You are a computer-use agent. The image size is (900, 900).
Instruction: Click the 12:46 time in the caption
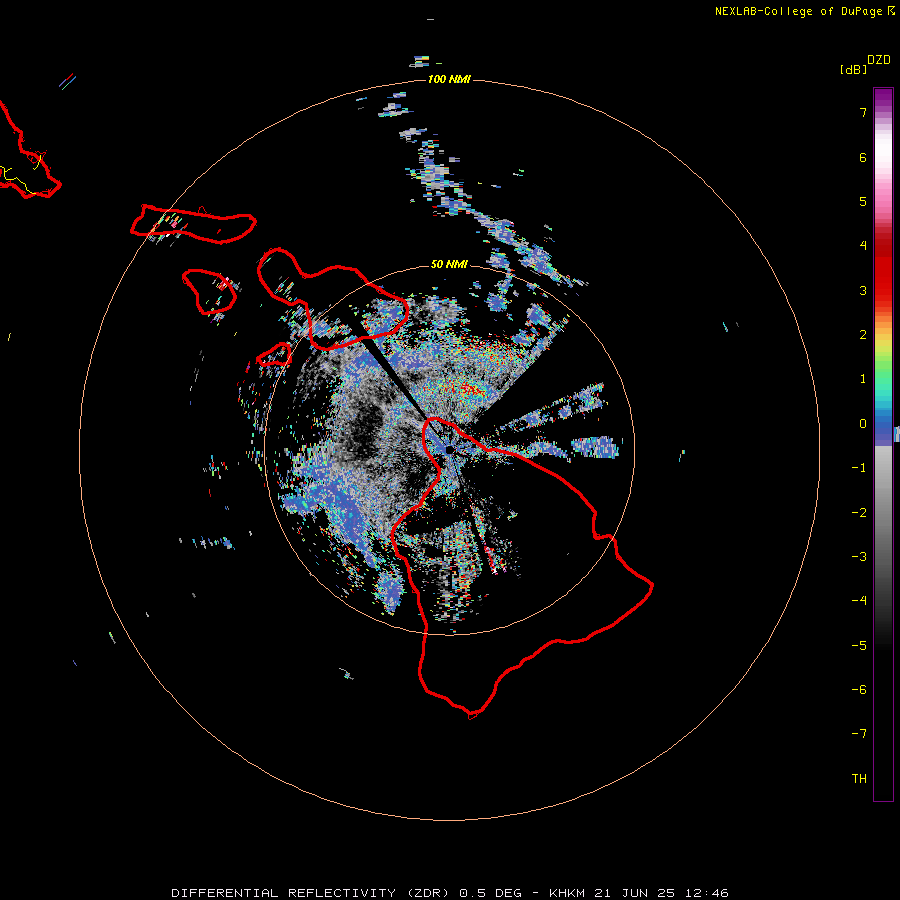click(707, 893)
